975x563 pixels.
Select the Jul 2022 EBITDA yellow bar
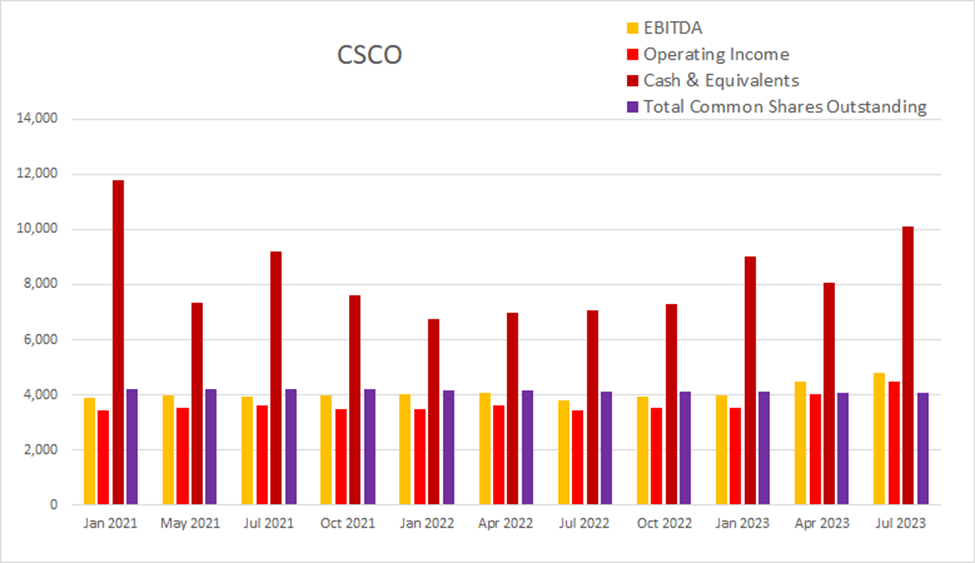563,452
